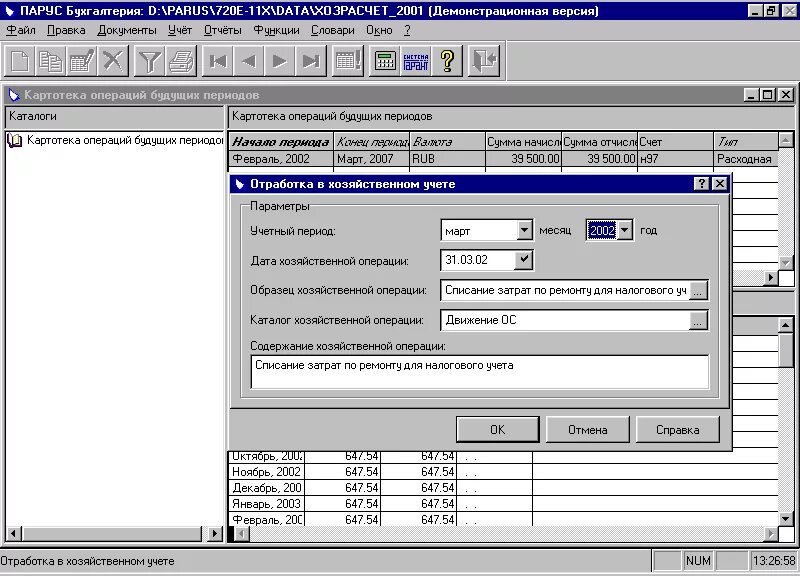Click the calendar with exclamation toolbar icon
This screenshot has height=576, width=800.
click(x=347, y=61)
